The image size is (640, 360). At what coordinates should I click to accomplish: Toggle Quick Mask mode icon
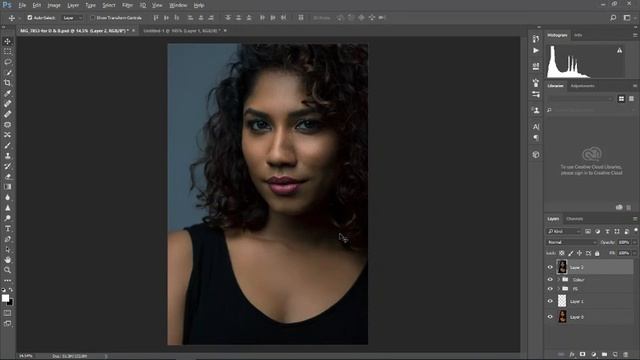coord(7,313)
